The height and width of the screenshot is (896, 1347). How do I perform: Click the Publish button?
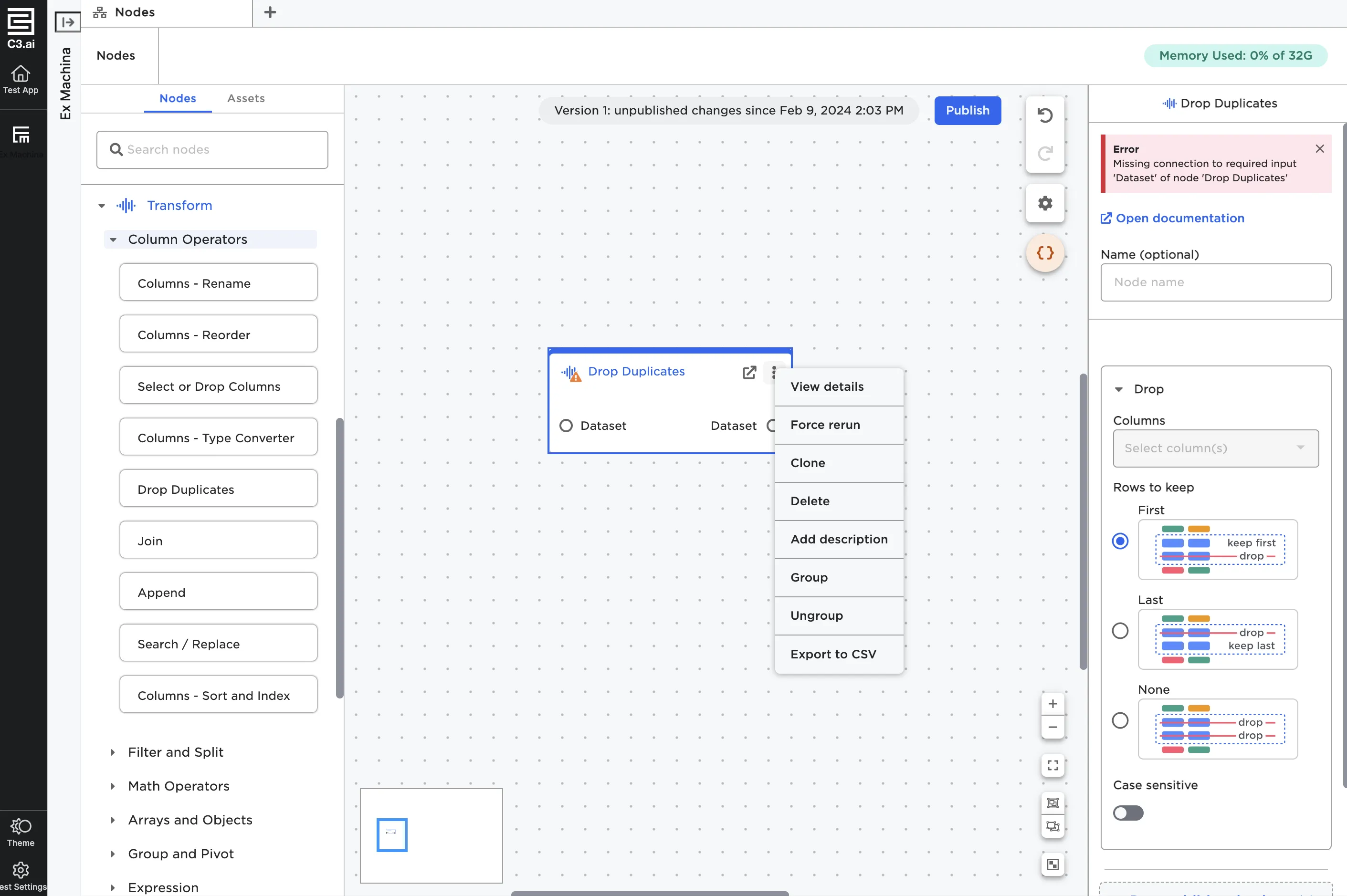tap(967, 110)
